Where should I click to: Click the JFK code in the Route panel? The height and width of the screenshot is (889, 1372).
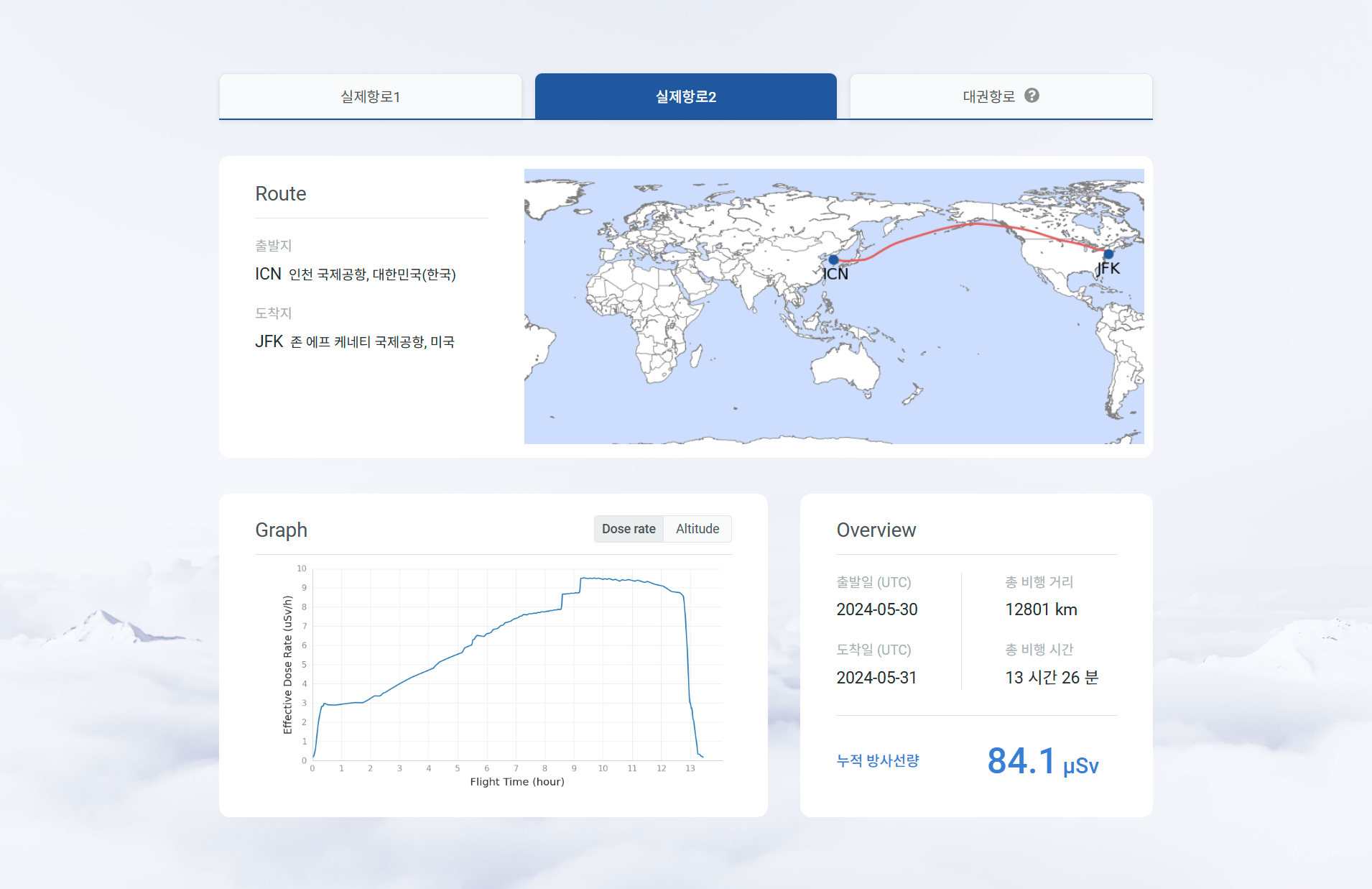point(269,341)
